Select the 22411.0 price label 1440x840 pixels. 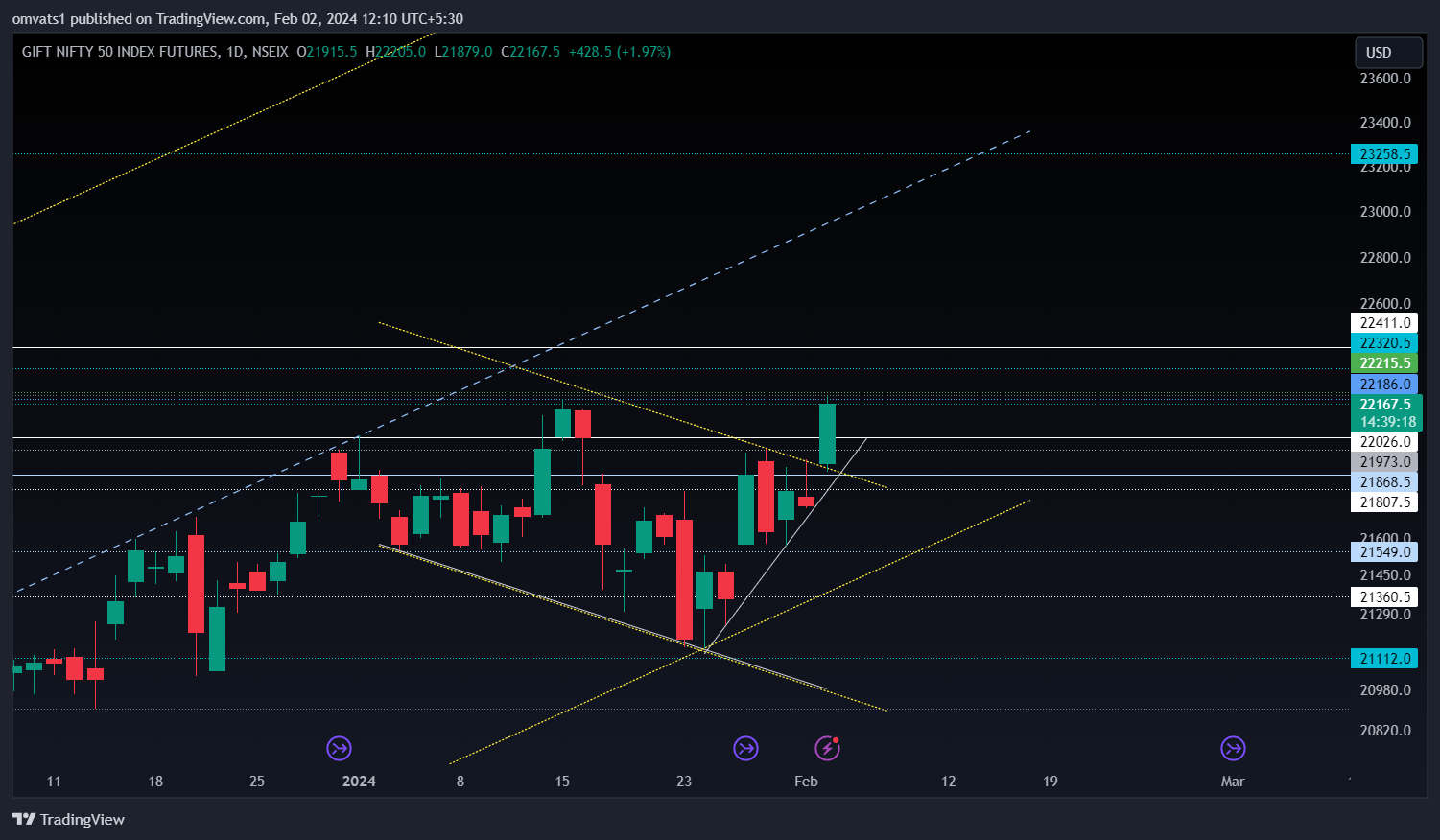[x=1384, y=323]
